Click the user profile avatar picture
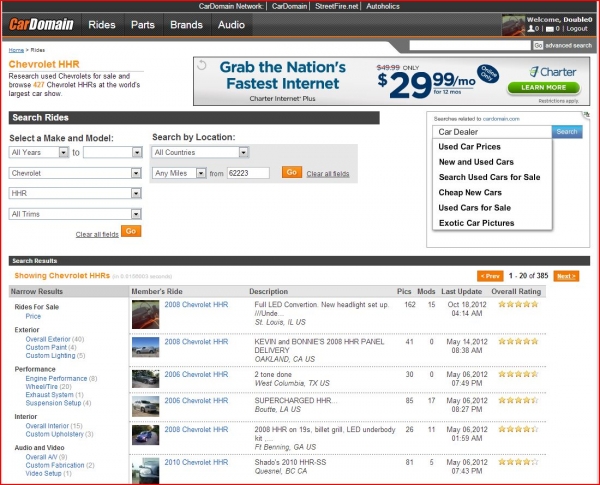This screenshot has width=600, height=485. pos(513,24)
